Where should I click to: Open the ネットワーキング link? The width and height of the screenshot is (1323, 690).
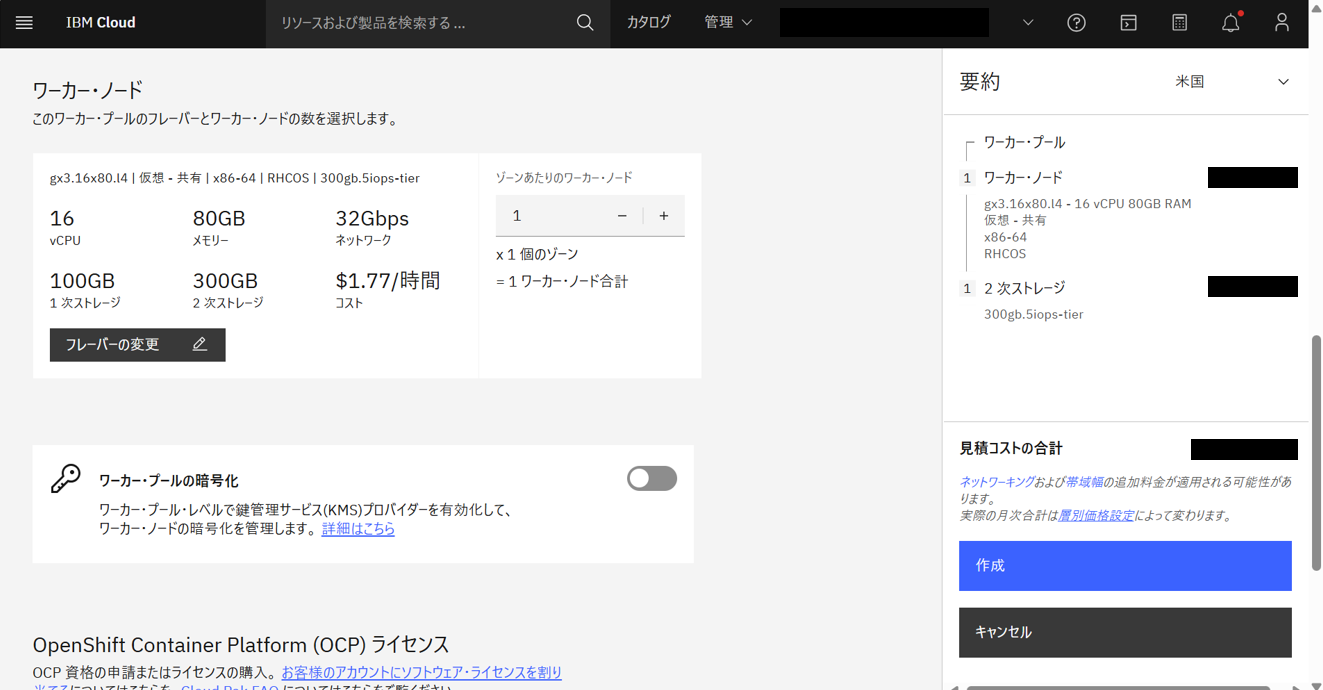[x=997, y=482]
